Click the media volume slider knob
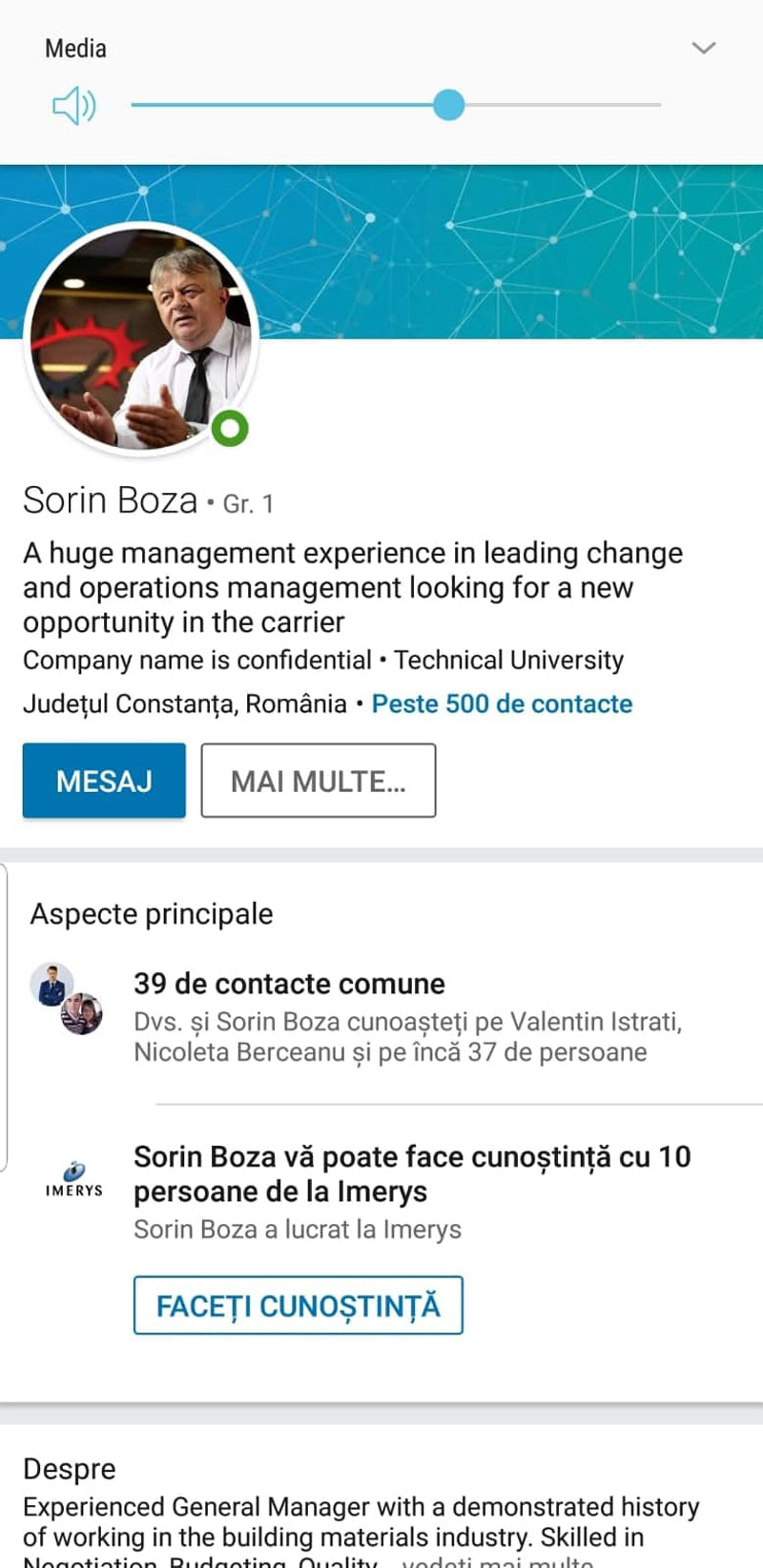 (x=448, y=105)
